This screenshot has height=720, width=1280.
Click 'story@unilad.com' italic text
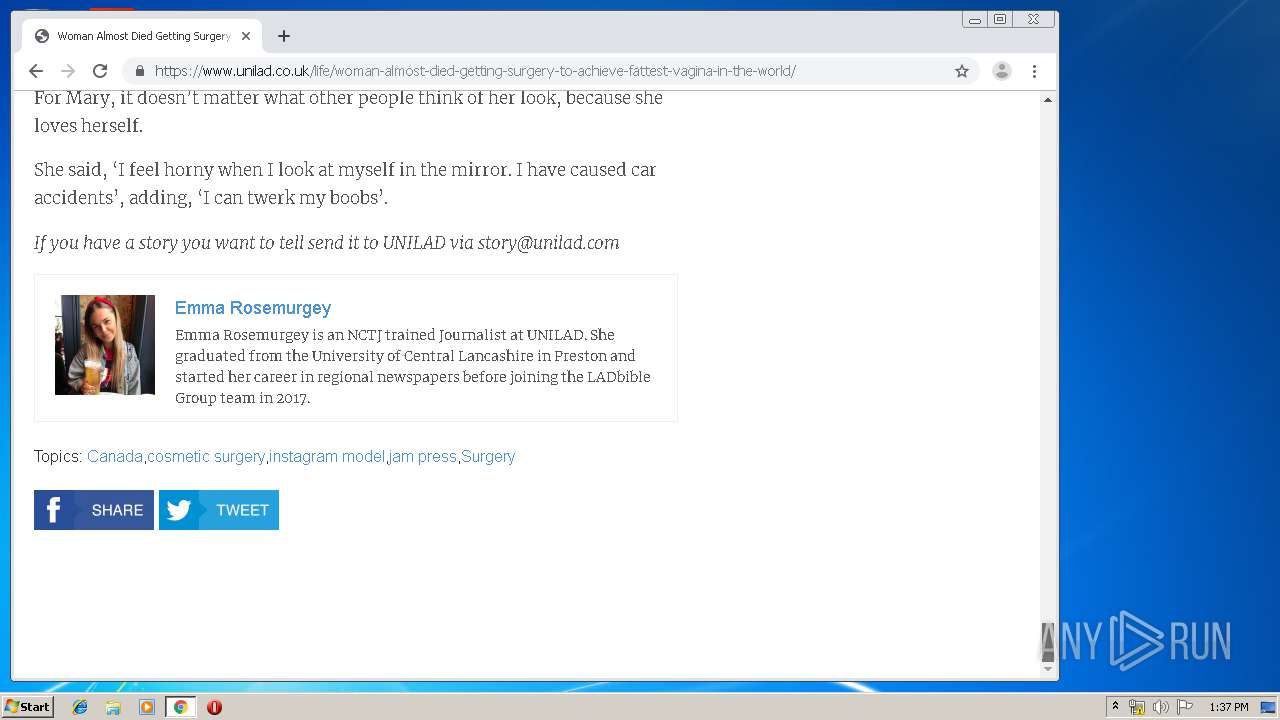coord(548,243)
